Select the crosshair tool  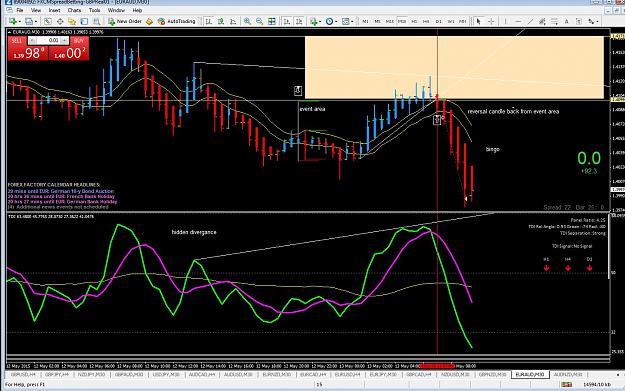point(491,21)
